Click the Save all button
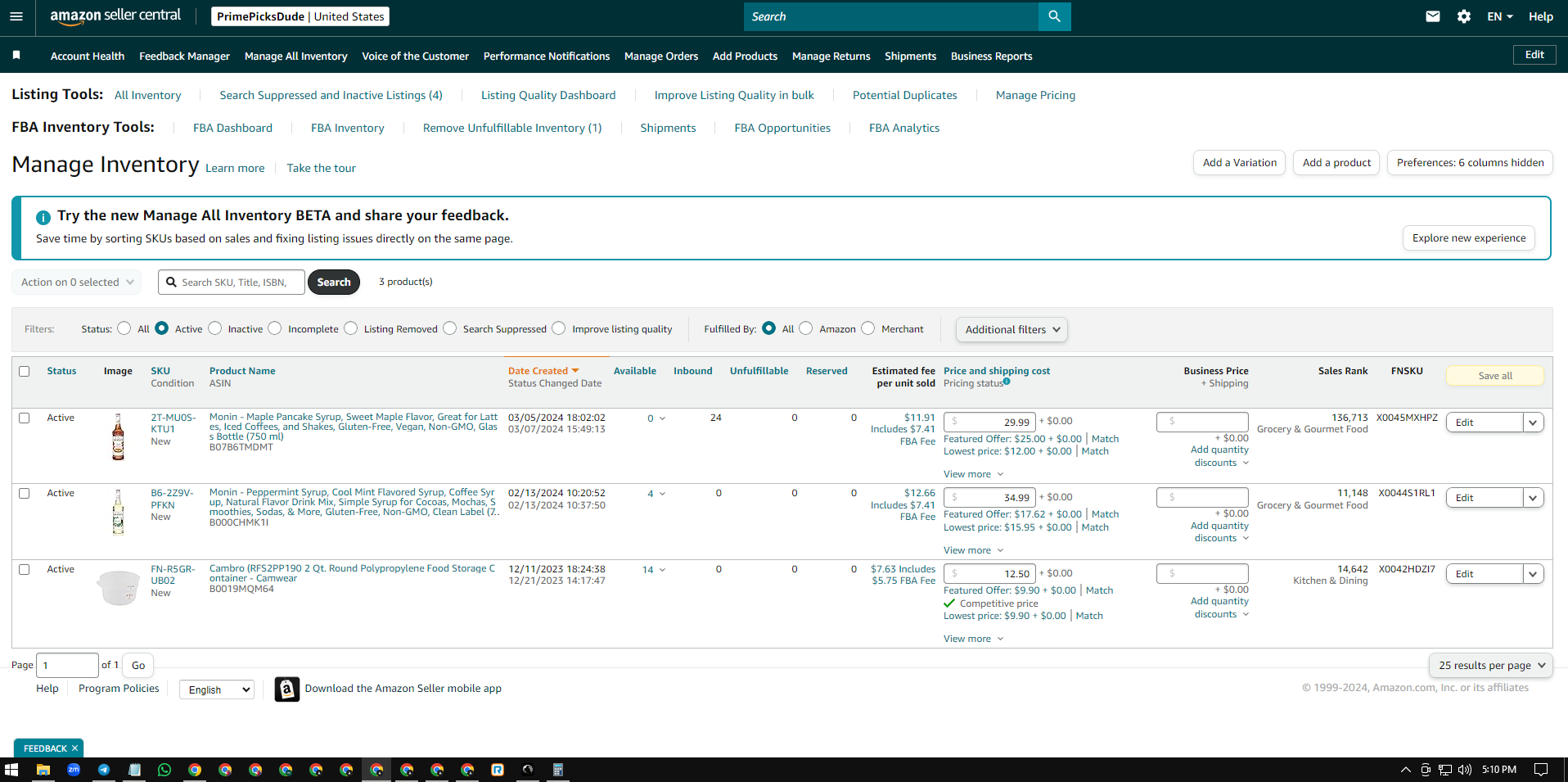This screenshot has width=1568, height=782. [x=1495, y=376]
